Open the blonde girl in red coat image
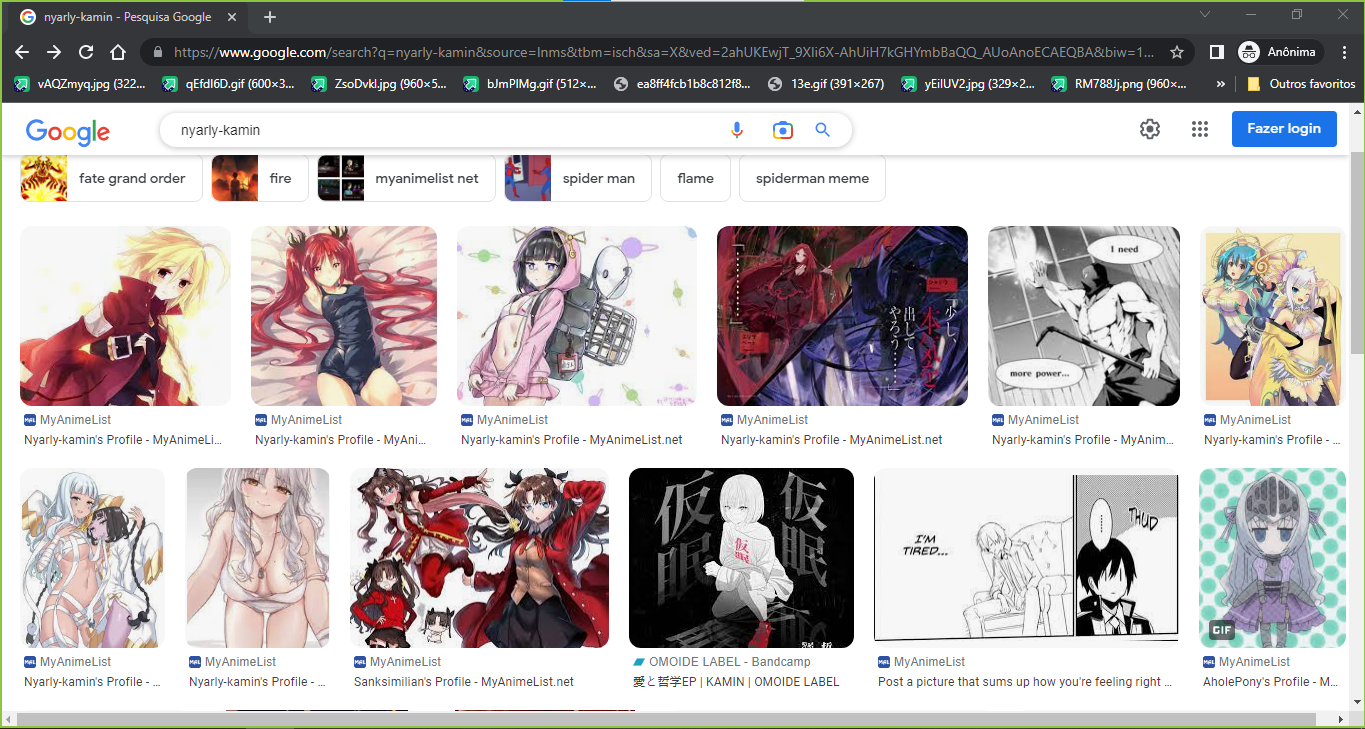1365x729 pixels. pos(125,316)
